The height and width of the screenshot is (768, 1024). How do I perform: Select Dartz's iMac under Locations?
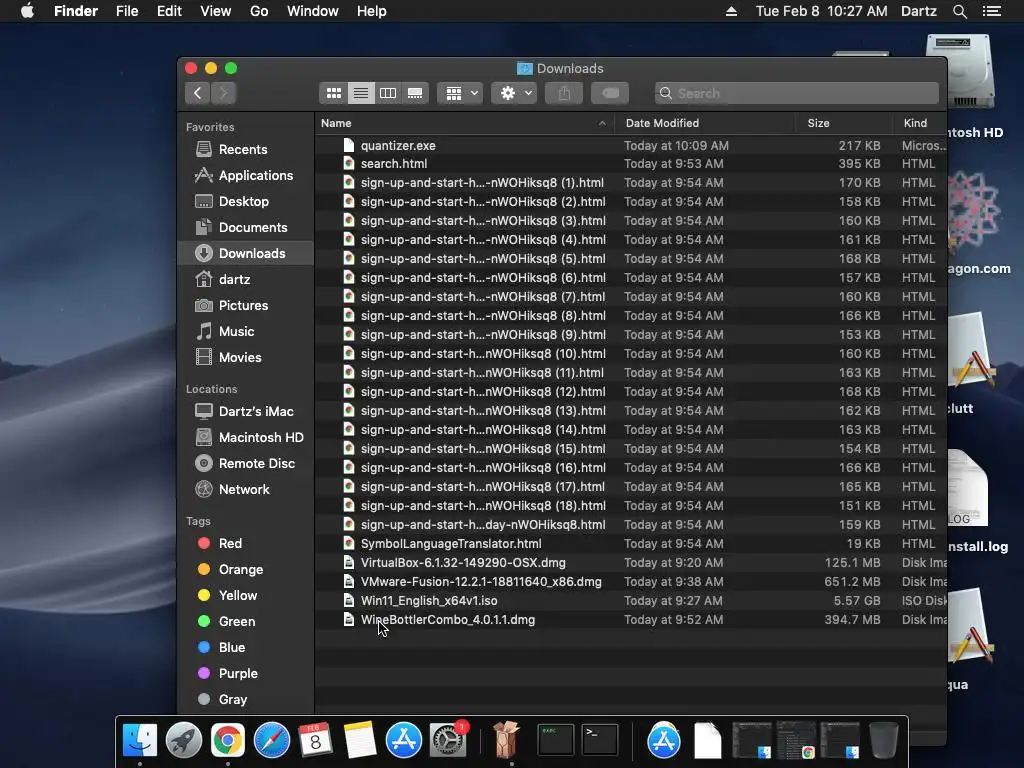[244, 411]
